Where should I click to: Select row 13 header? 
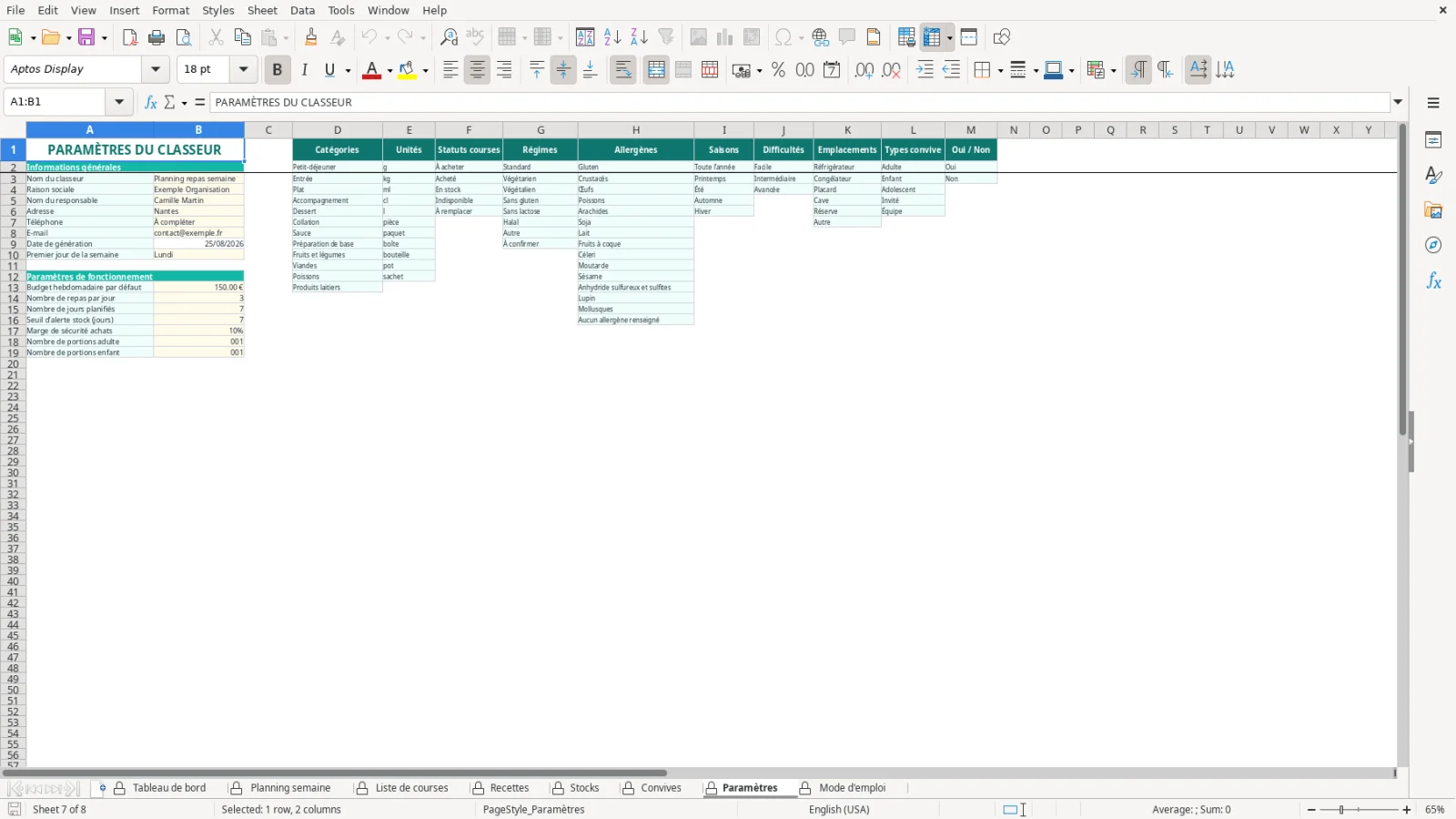13,288
